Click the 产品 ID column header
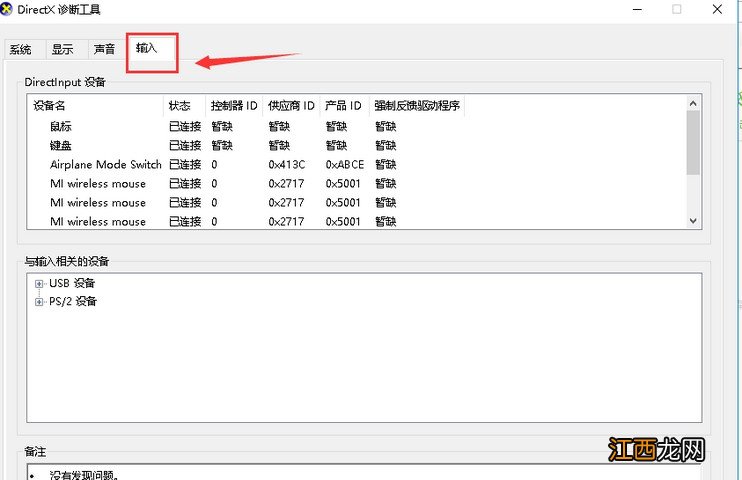The image size is (742, 480). click(344, 106)
